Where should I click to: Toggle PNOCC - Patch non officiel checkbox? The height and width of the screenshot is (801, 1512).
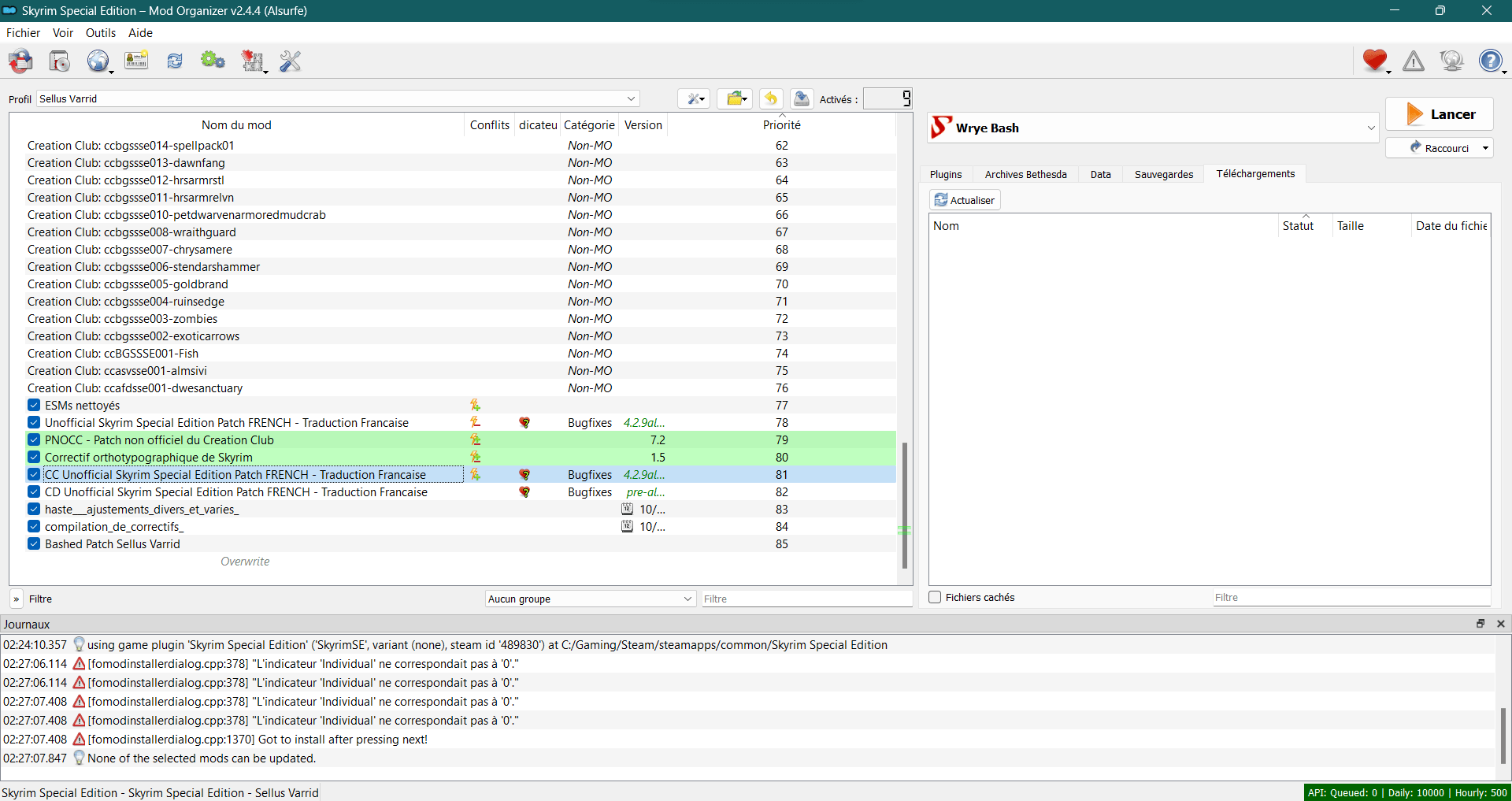[34, 439]
